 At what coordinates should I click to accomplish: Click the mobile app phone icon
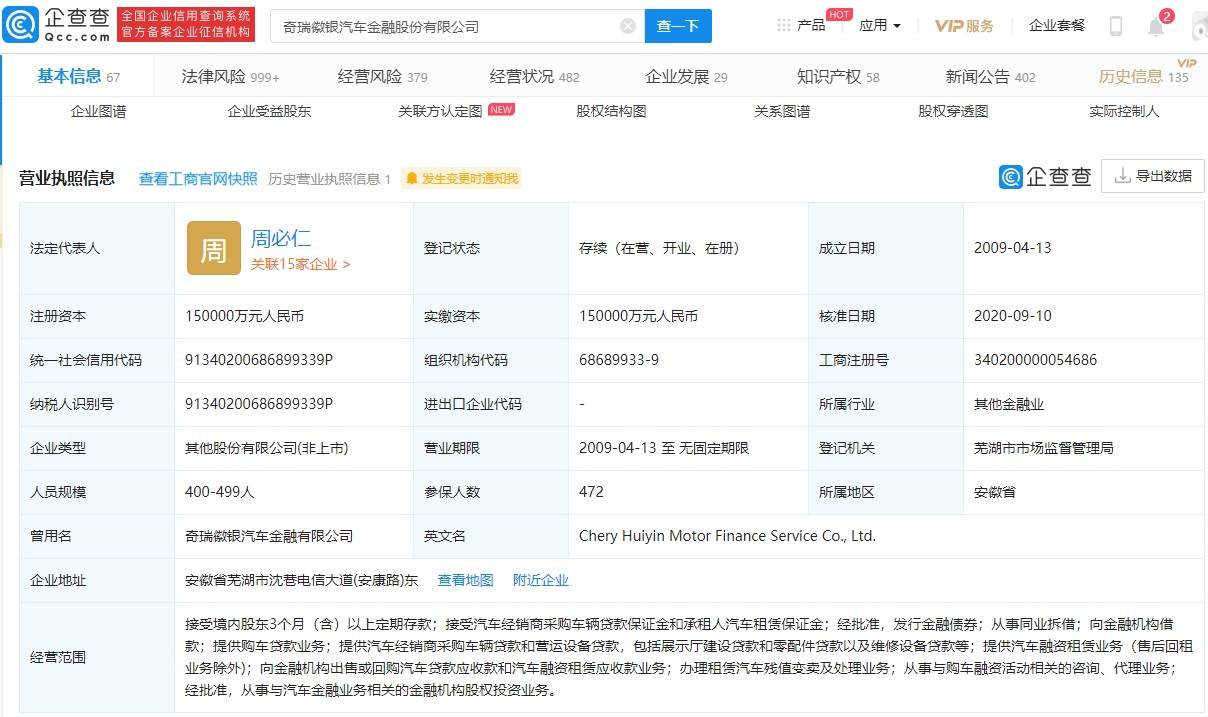1117,24
